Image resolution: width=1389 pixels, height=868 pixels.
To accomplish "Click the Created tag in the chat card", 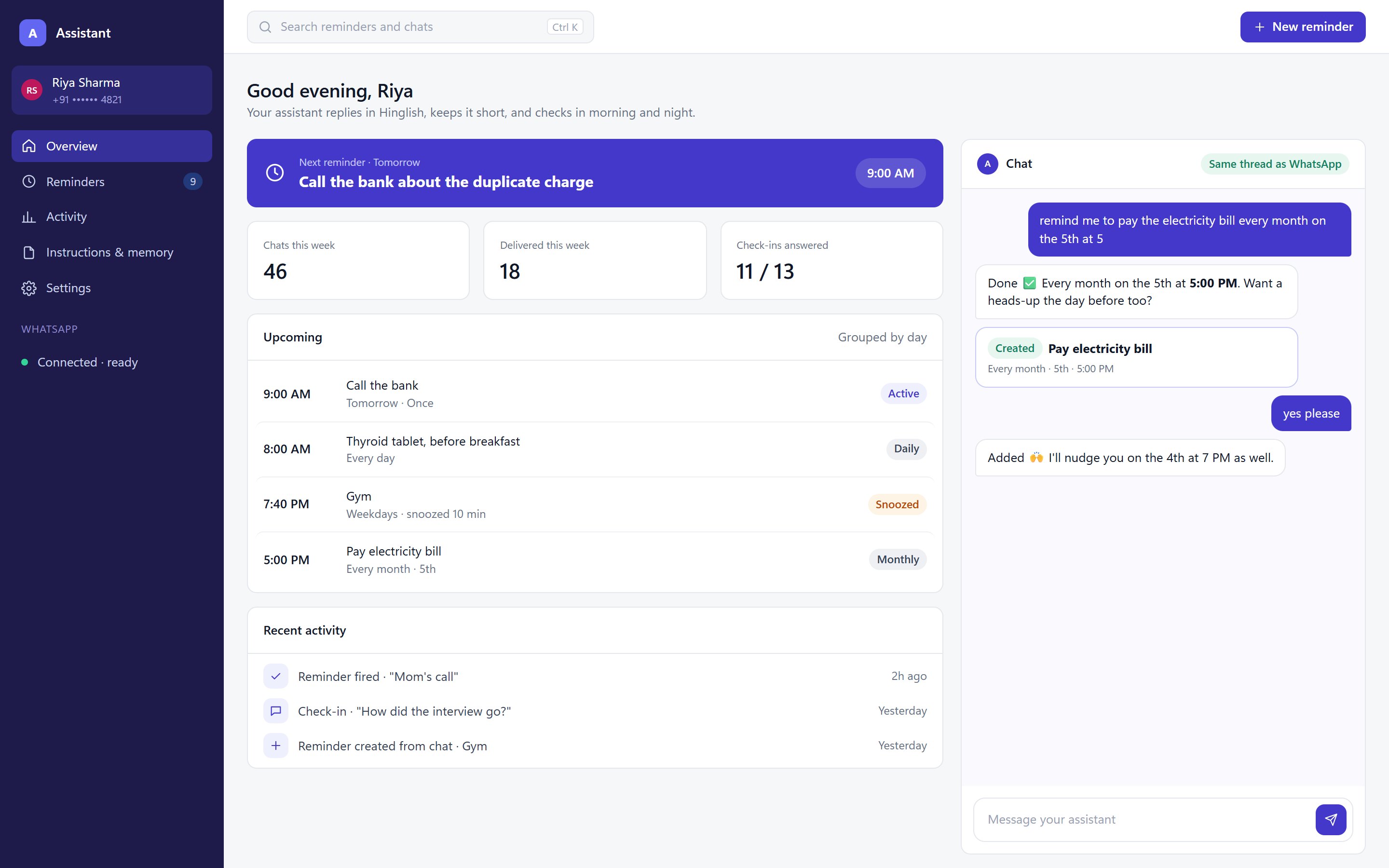I will click(1014, 349).
